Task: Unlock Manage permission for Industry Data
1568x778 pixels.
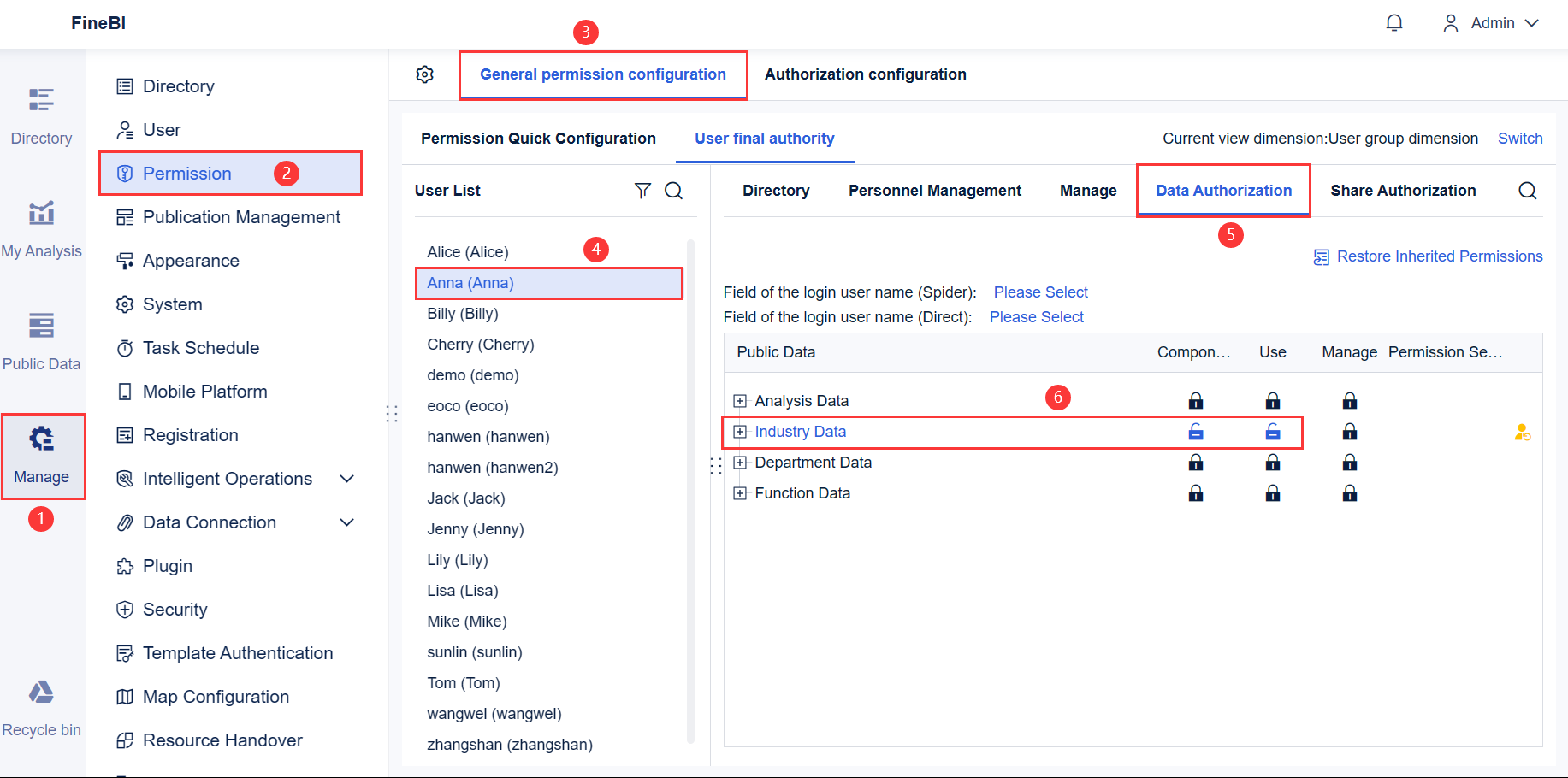Action: (x=1350, y=432)
